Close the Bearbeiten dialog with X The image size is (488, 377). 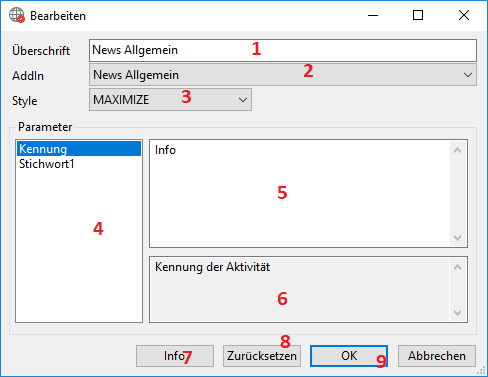tap(464, 15)
